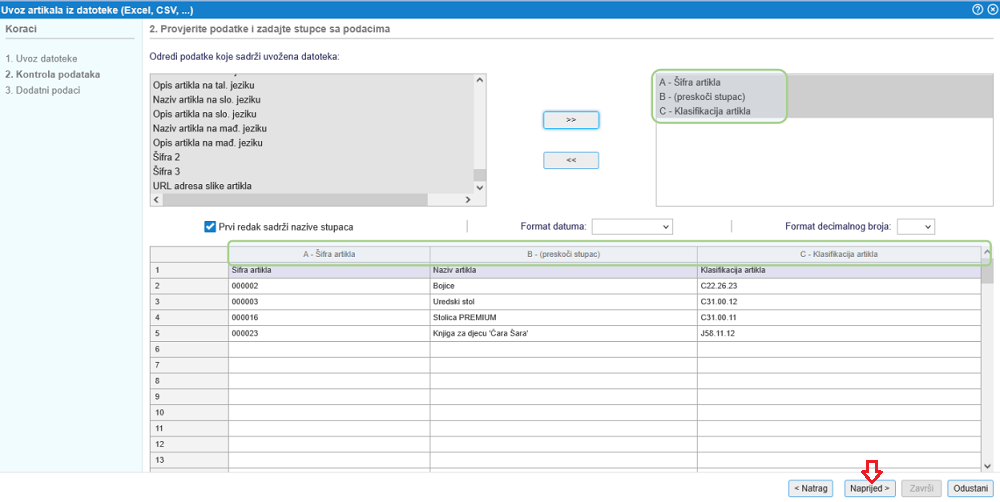Go back with the Natrag button

tap(811, 488)
